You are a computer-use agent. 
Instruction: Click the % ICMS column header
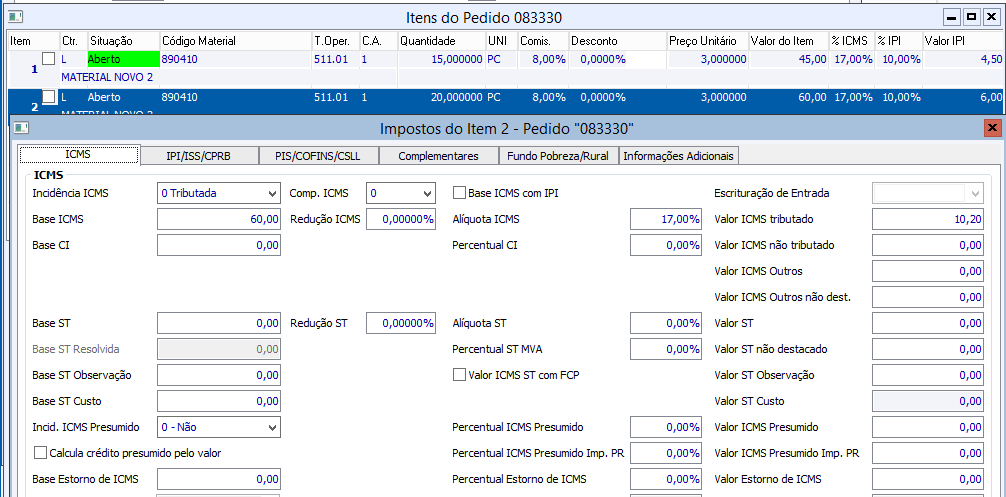[852, 41]
